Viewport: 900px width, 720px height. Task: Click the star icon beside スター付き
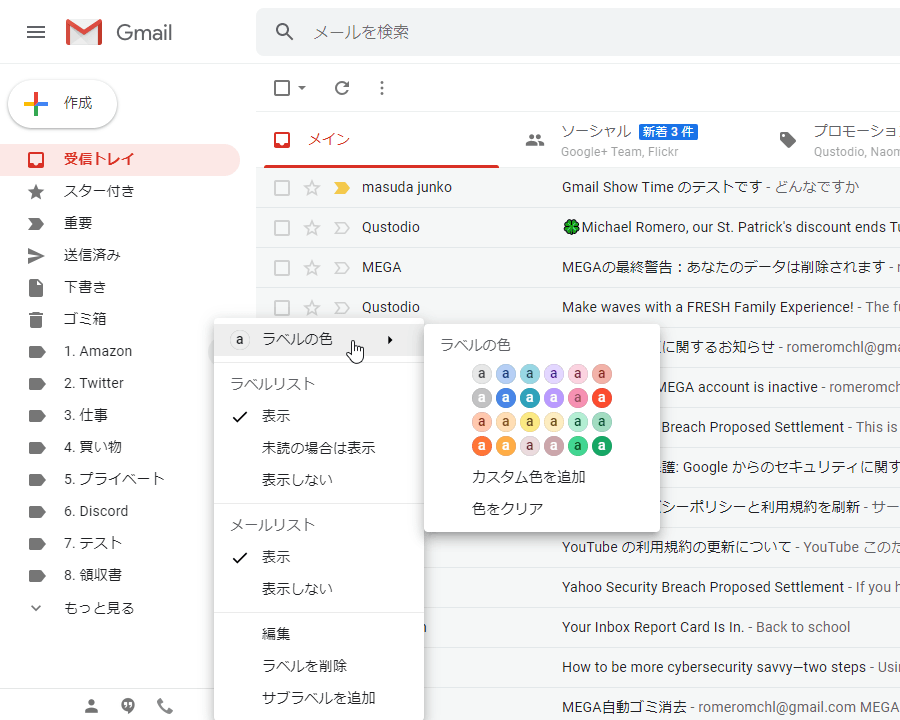click(36, 191)
